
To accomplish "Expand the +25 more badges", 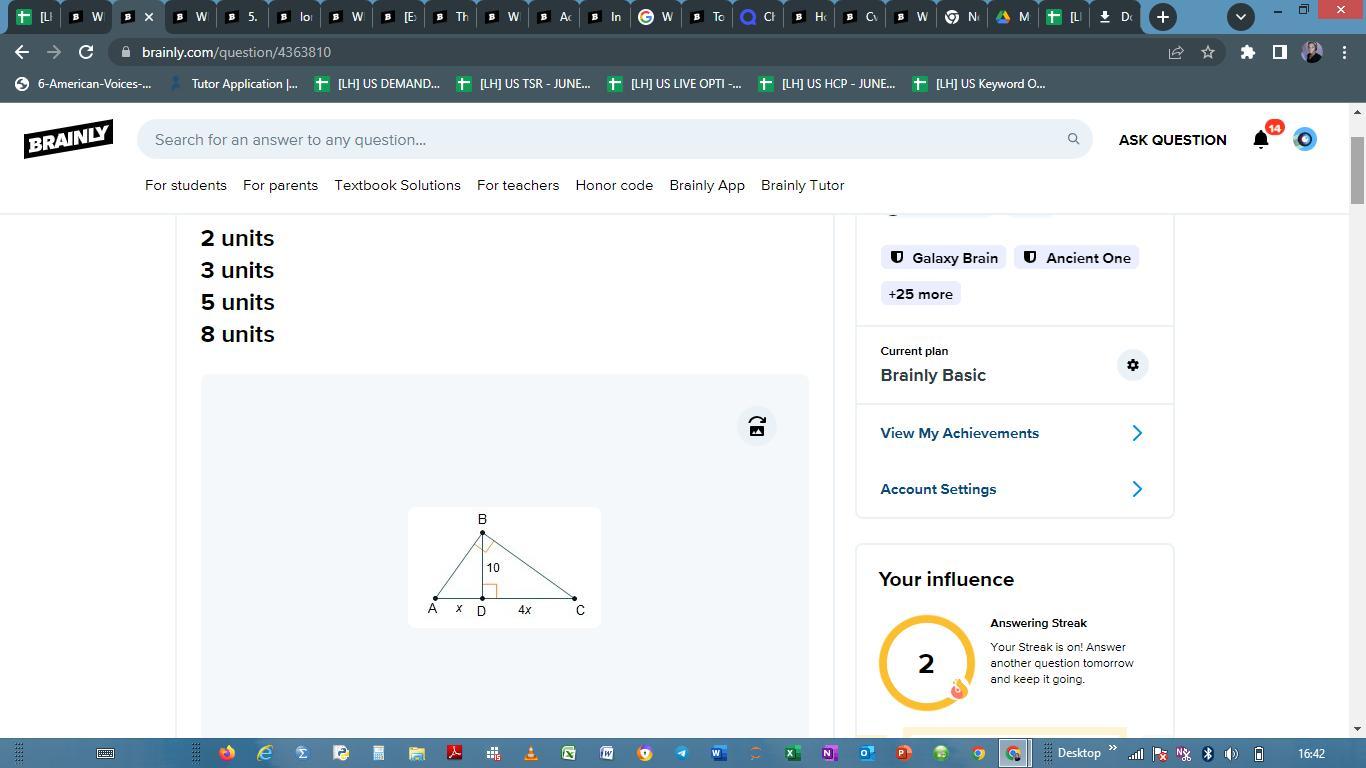I will (920, 294).
